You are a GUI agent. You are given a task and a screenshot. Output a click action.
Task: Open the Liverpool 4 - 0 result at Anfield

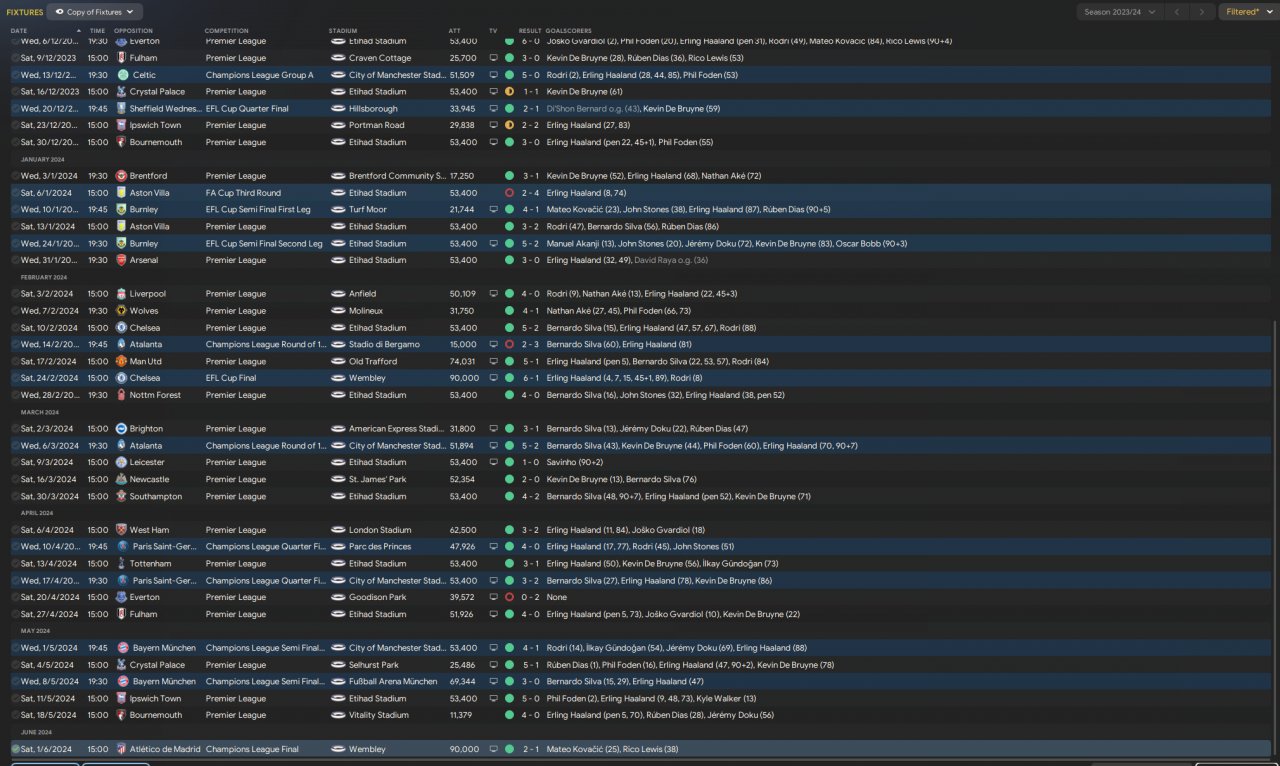530,294
